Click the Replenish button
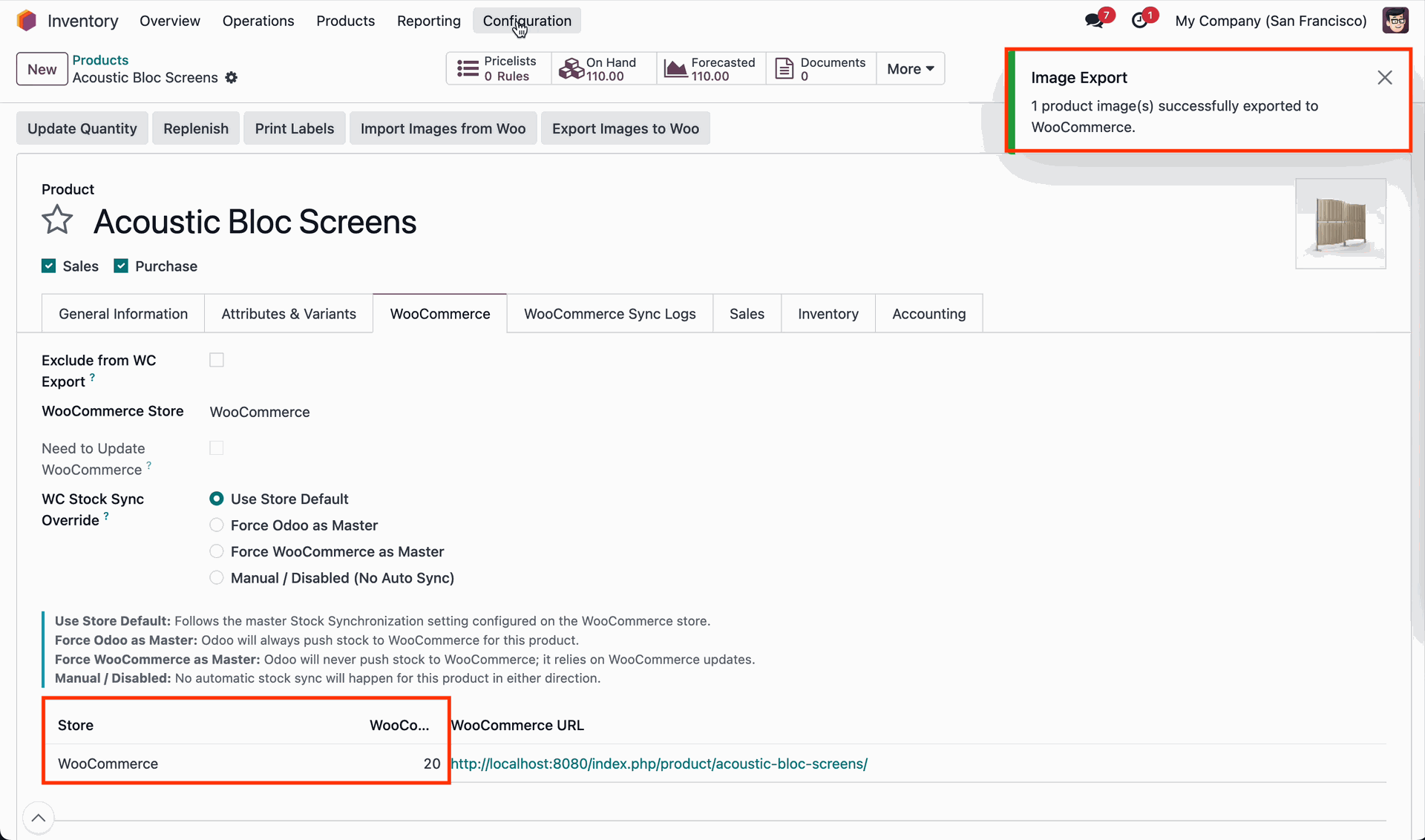 [x=196, y=128]
